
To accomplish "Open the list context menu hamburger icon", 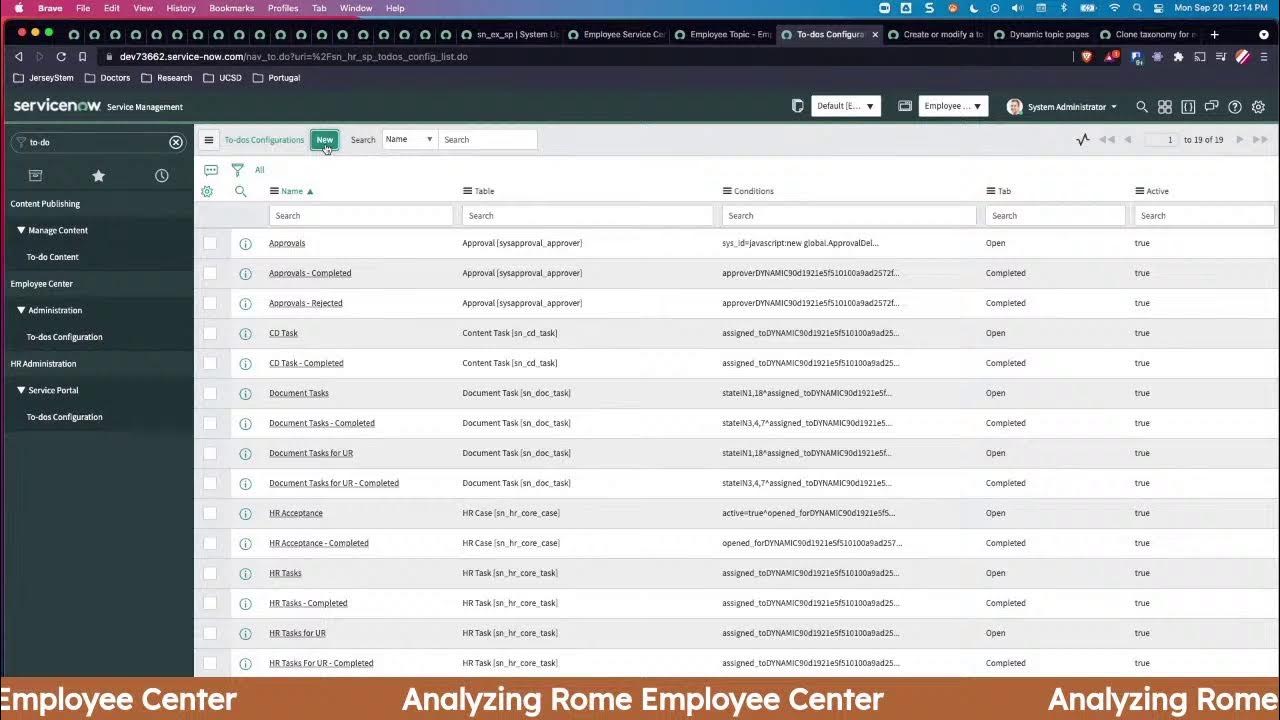I will click(x=209, y=140).
